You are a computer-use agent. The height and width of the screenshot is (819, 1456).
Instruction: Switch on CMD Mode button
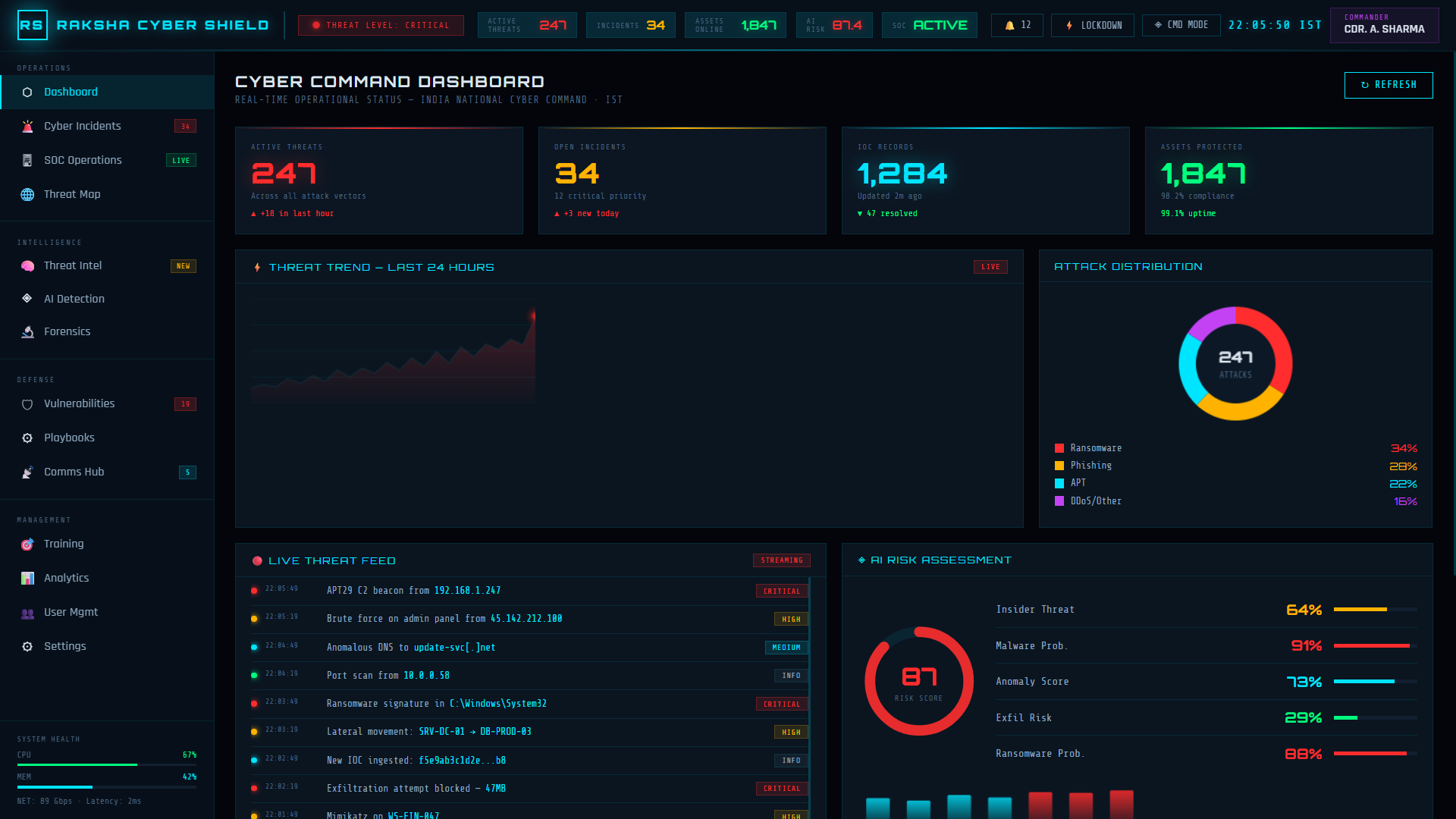pos(1181,25)
